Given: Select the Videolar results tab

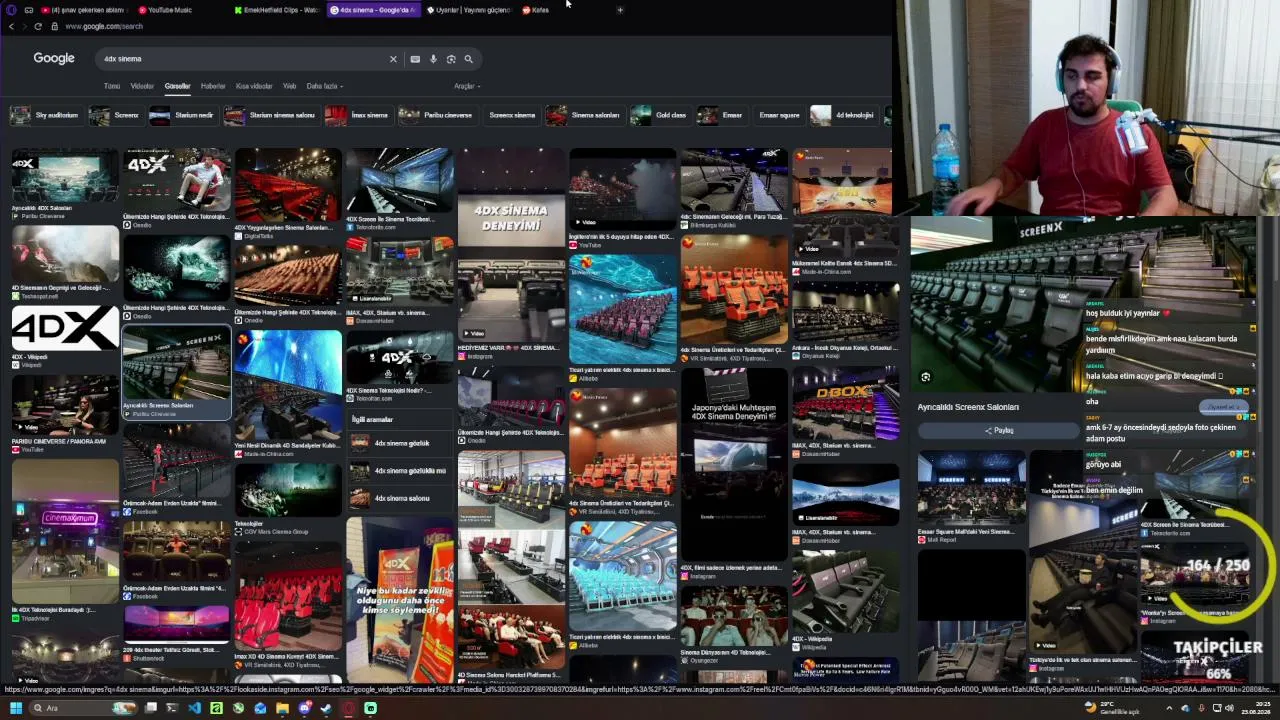Looking at the screenshot, I should click(x=142, y=86).
